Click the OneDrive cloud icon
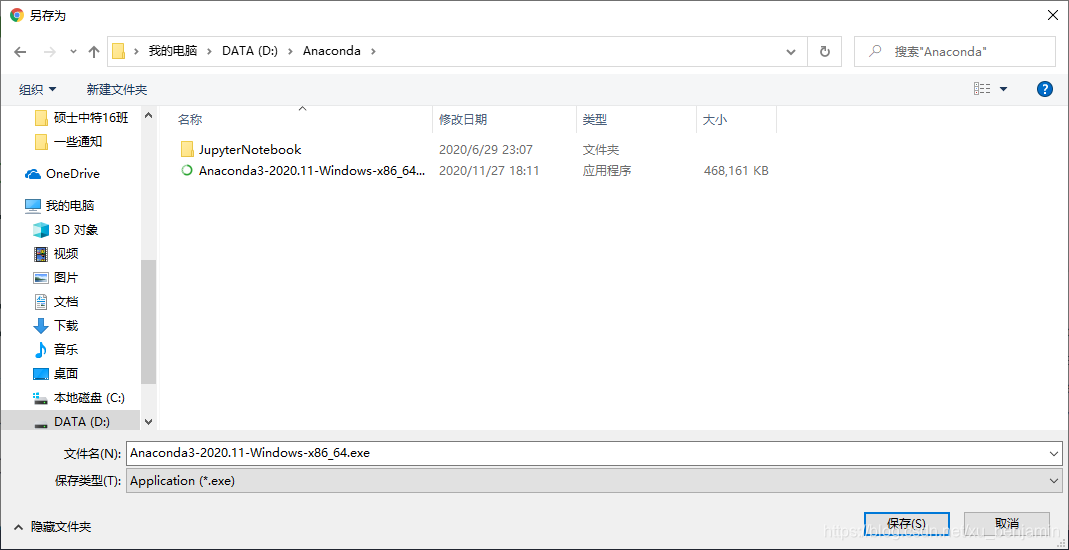The width and height of the screenshot is (1069, 550). 33,174
